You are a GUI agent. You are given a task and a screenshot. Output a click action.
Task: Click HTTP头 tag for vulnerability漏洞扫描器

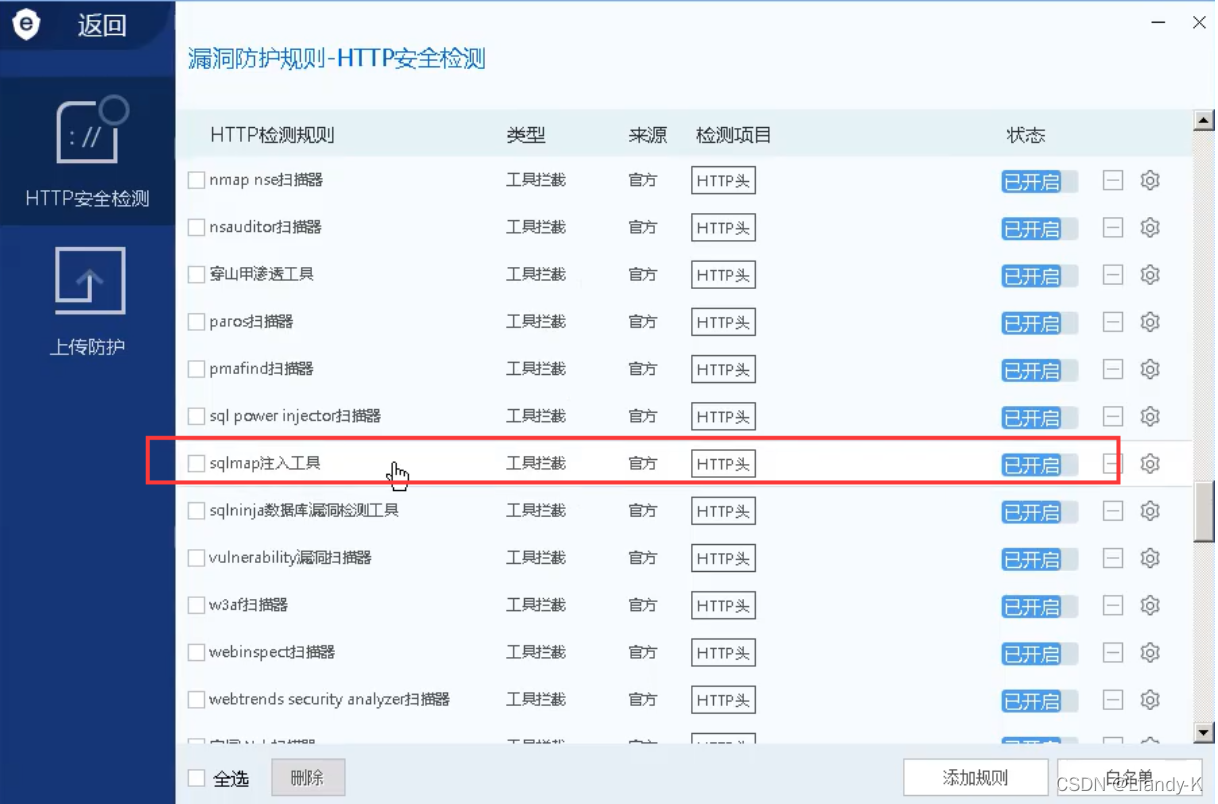pyautogui.click(x=723, y=558)
